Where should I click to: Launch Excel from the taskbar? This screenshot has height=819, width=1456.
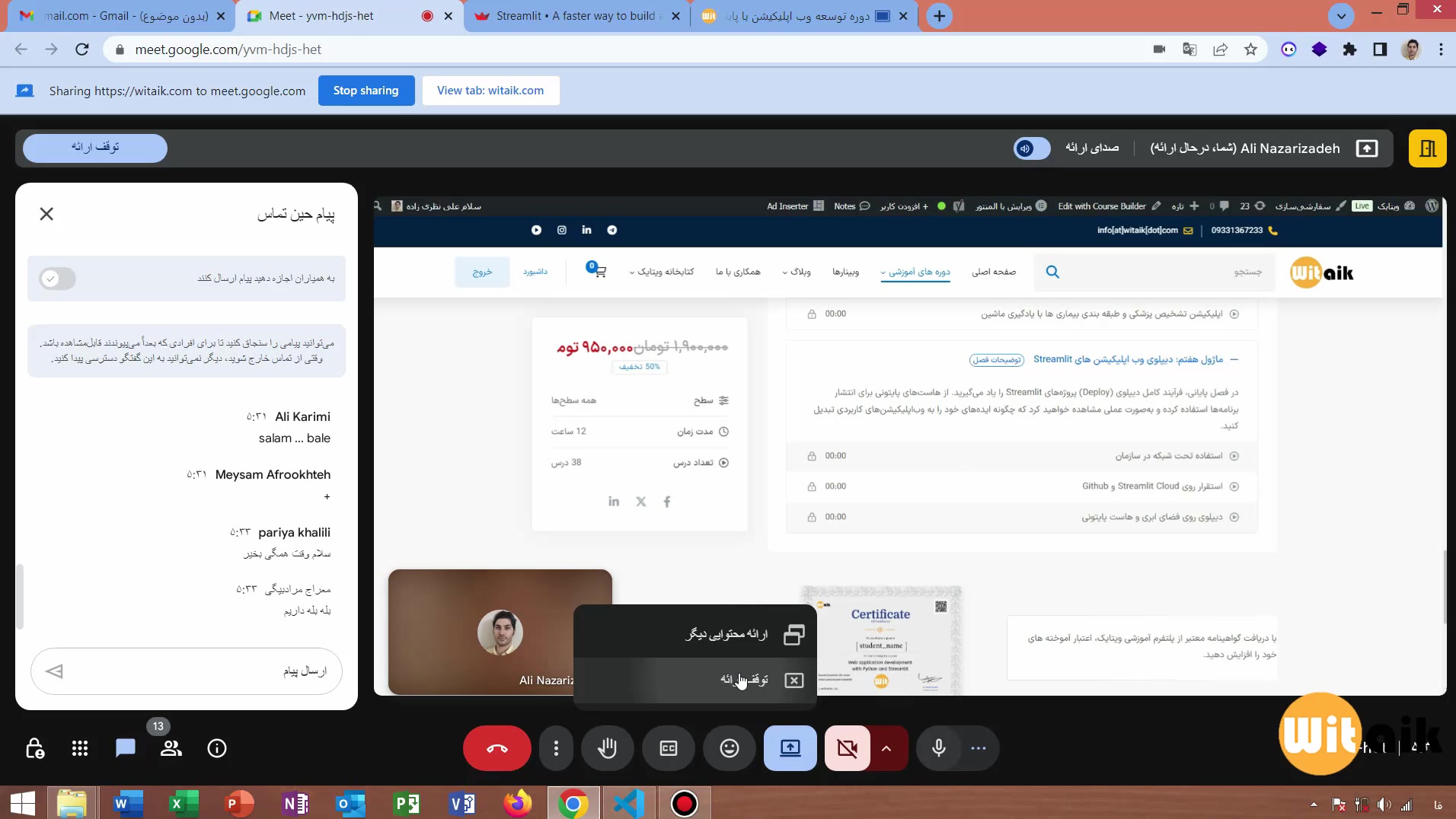(x=184, y=803)
